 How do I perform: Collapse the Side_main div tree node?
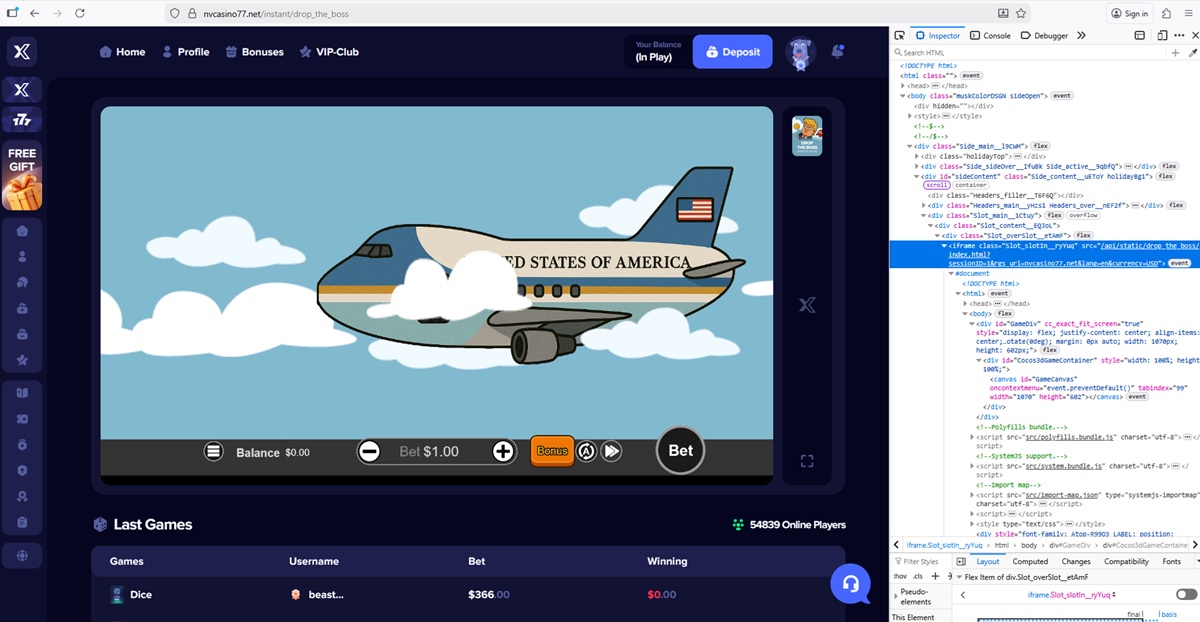pos(910,146)
